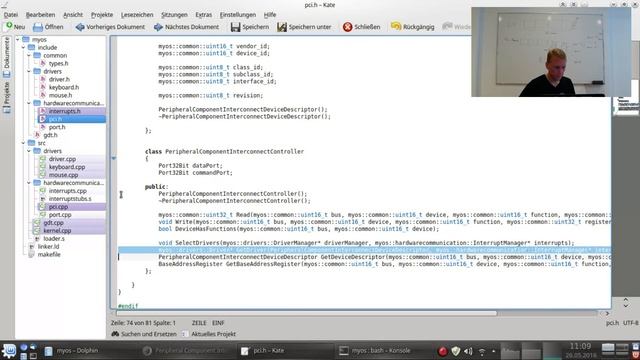Viewport: 640px width, 360px height.
Task: Open mouse.cpp file
Action: [x=63, y=175]
